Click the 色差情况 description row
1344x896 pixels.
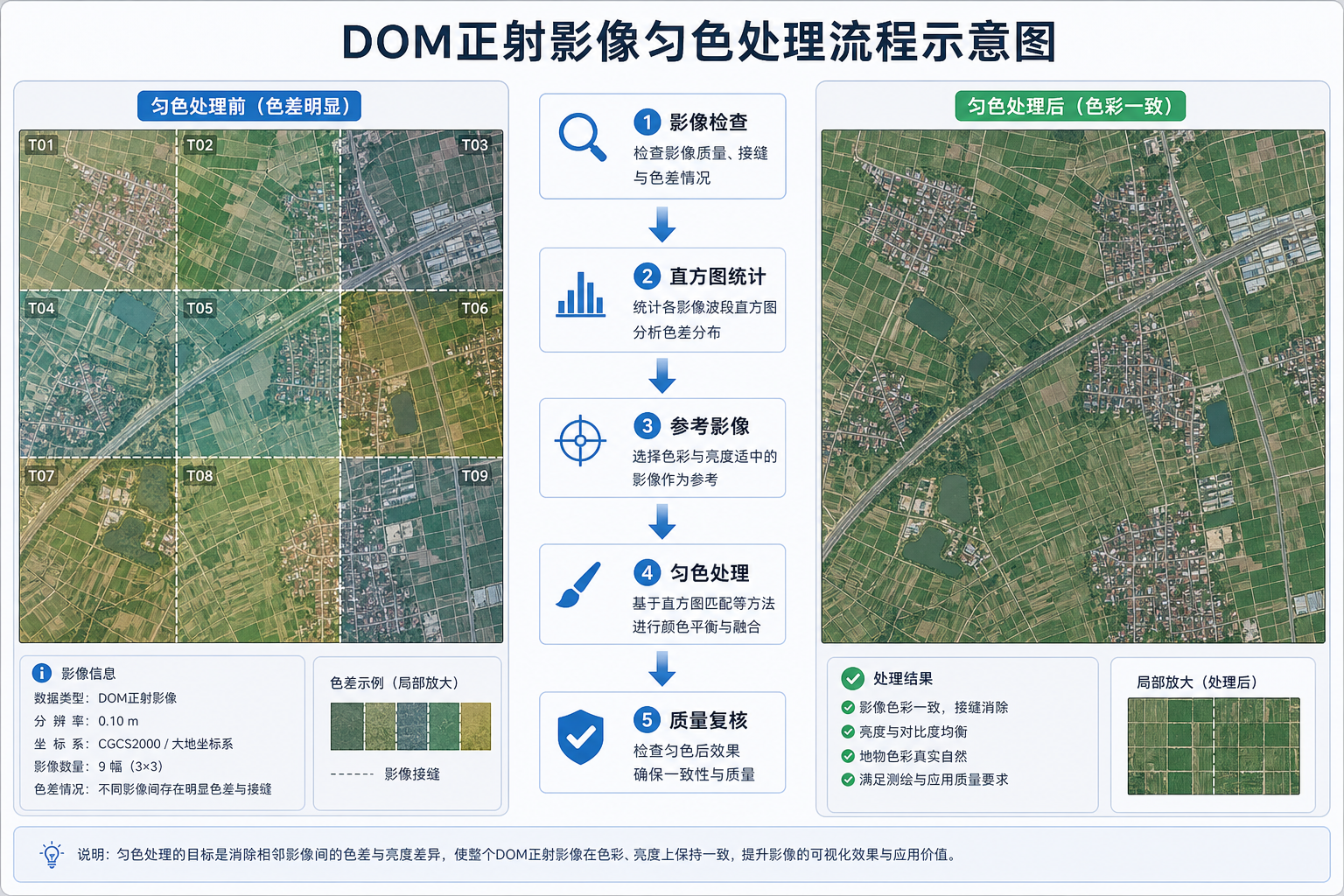153,789
